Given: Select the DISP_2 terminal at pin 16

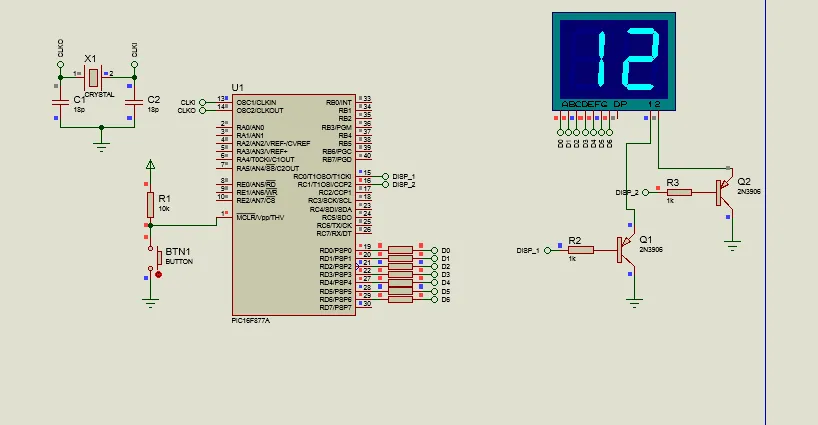Looking at the screenshot, I should 386,185.
